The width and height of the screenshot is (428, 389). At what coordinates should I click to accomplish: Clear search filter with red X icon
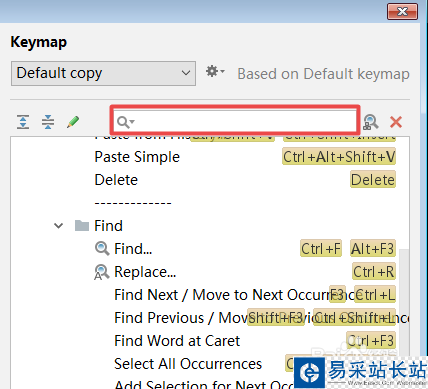coord(396,122)
